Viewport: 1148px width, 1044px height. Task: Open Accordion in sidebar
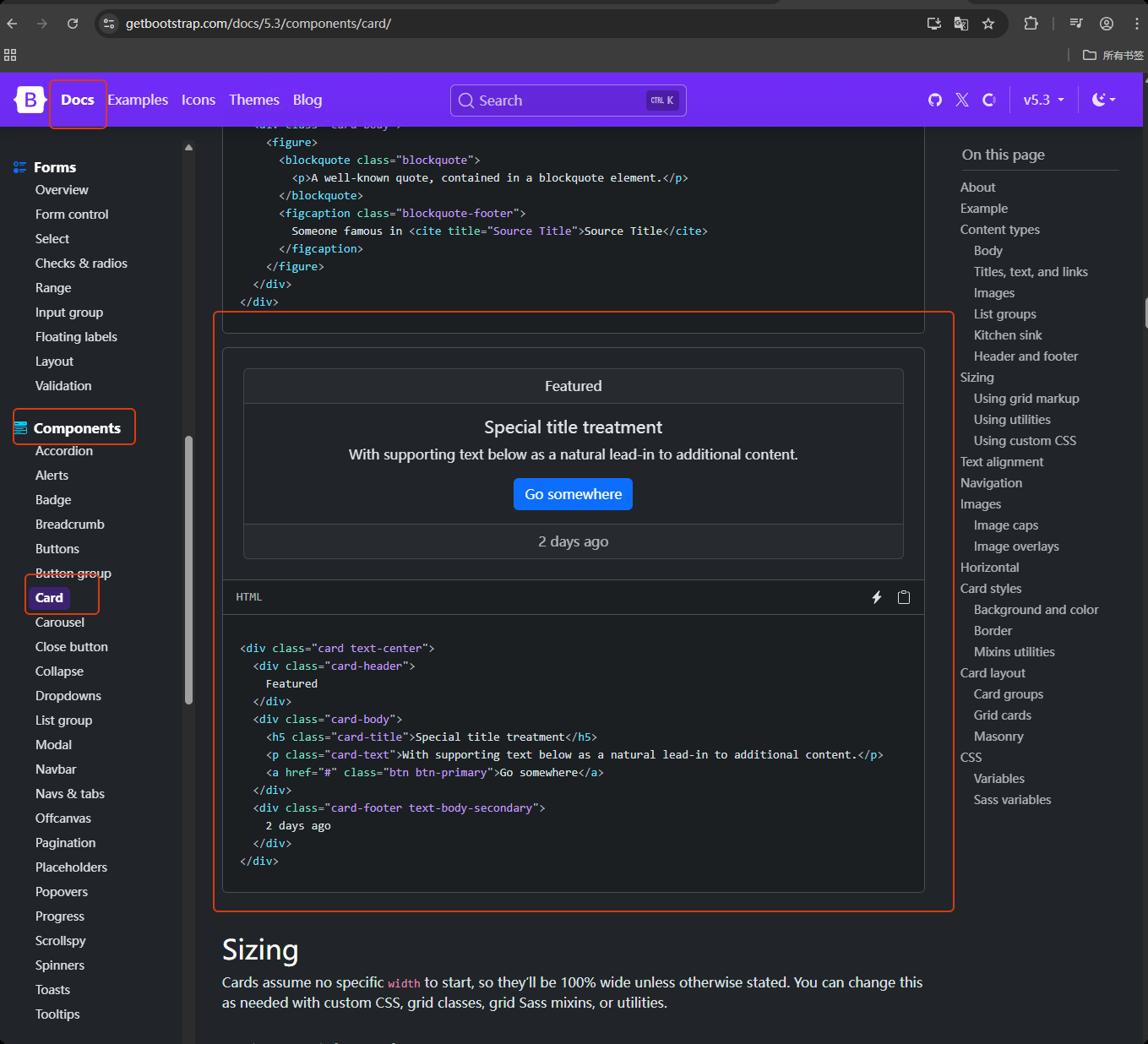pyautogui.click(x=64, y=451)
